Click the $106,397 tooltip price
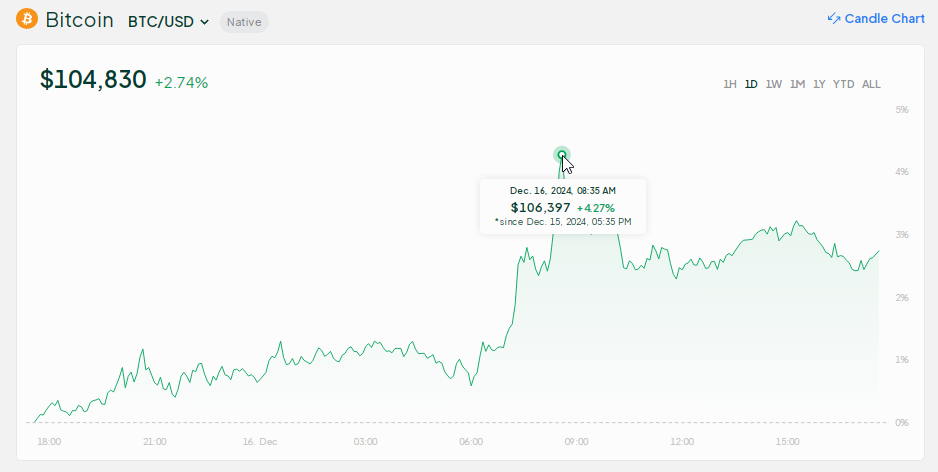 coord(540,207)
